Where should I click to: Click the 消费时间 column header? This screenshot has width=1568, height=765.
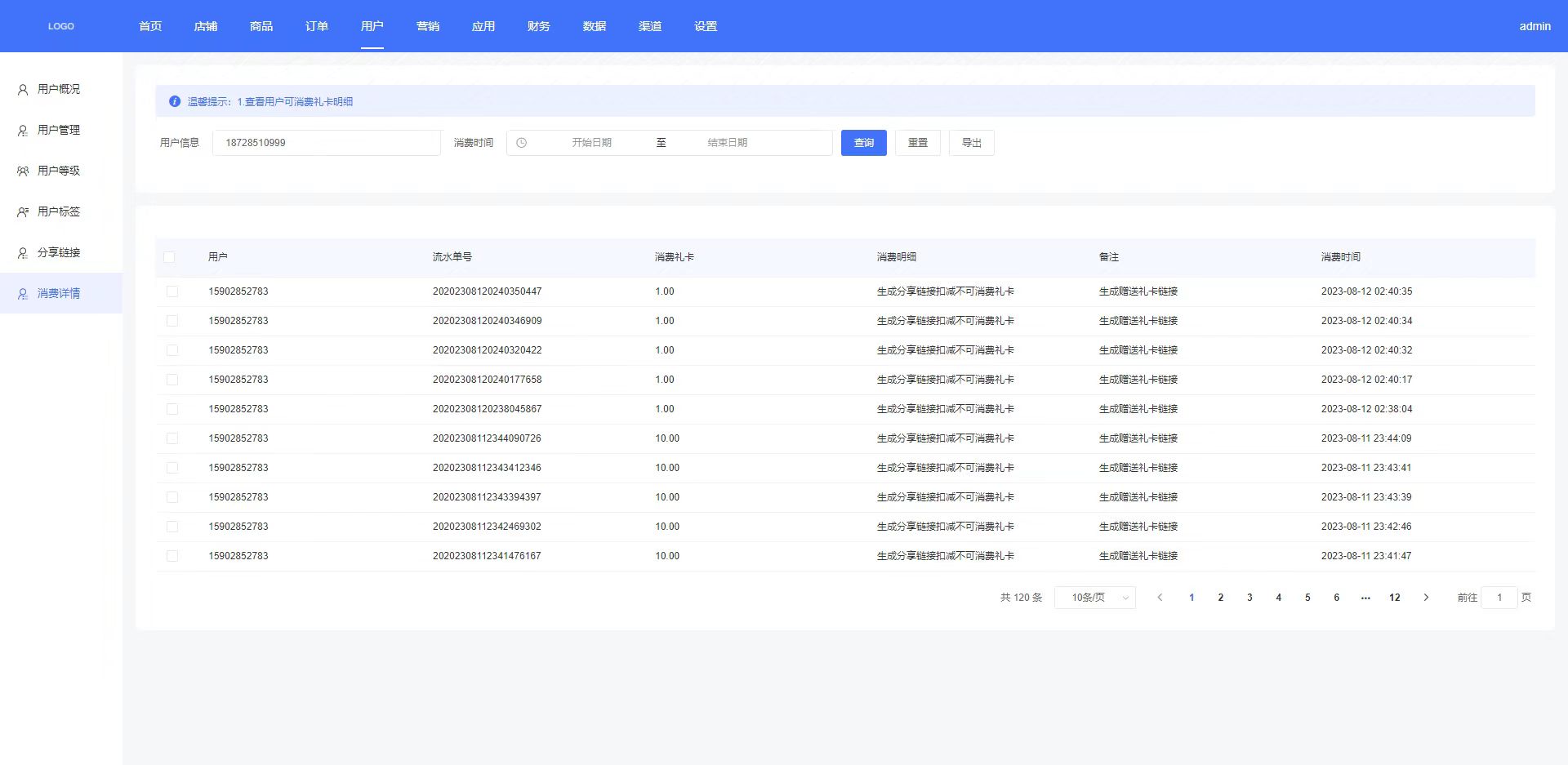1341,257
